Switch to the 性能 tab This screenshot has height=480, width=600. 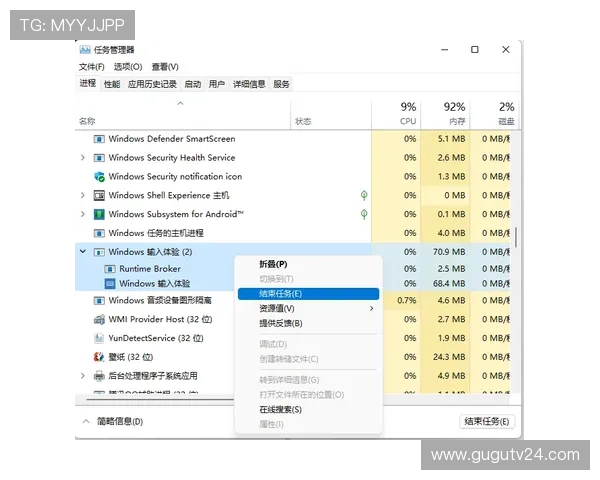112,84
